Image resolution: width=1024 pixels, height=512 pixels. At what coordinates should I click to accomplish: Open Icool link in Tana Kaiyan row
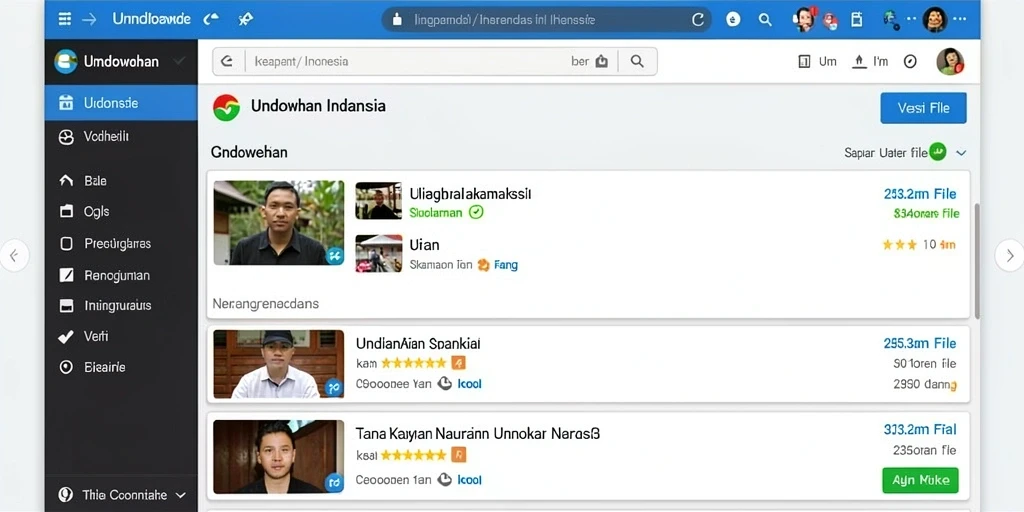click(470, 480)
